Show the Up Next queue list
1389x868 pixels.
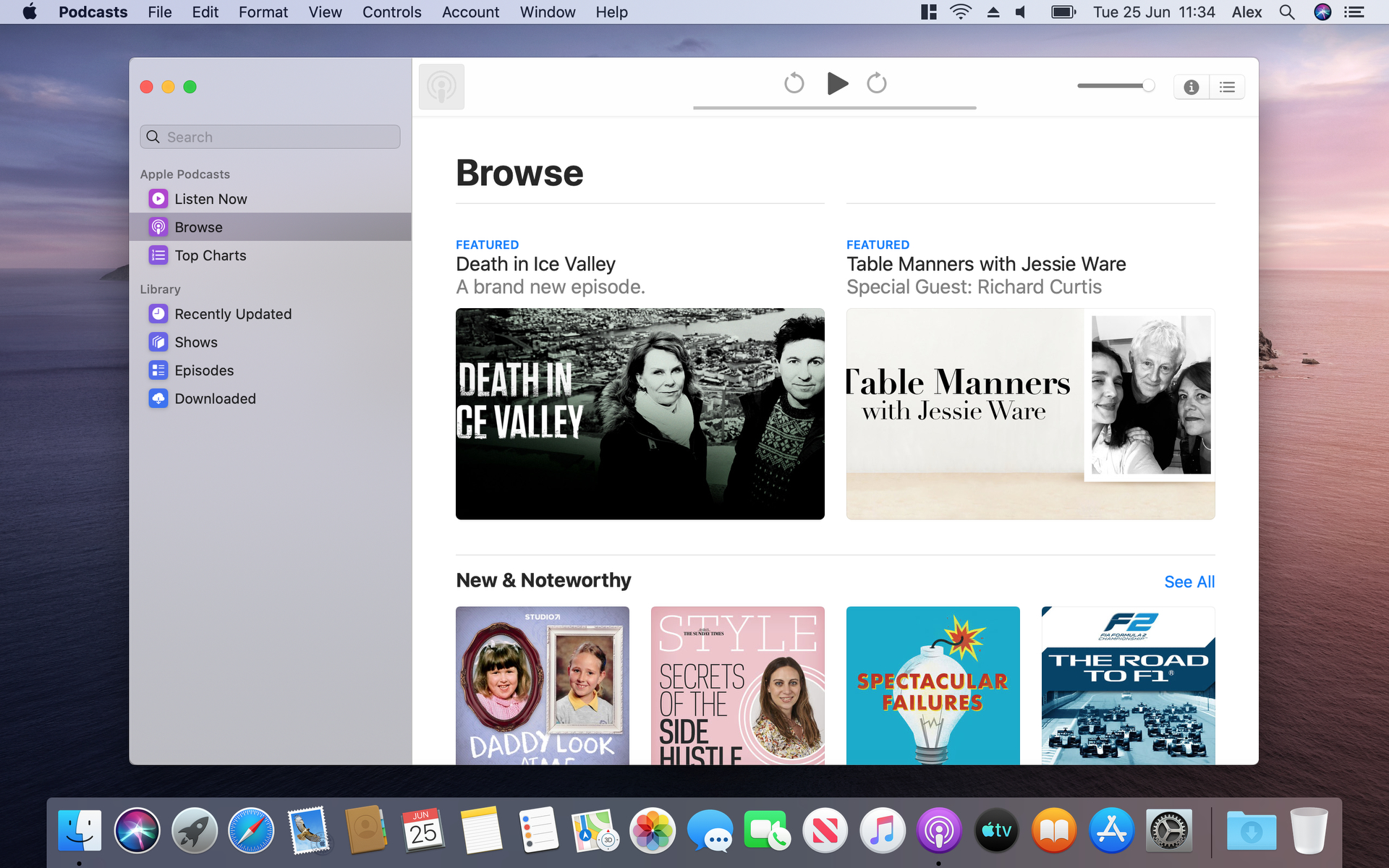tap(1227, 87)
